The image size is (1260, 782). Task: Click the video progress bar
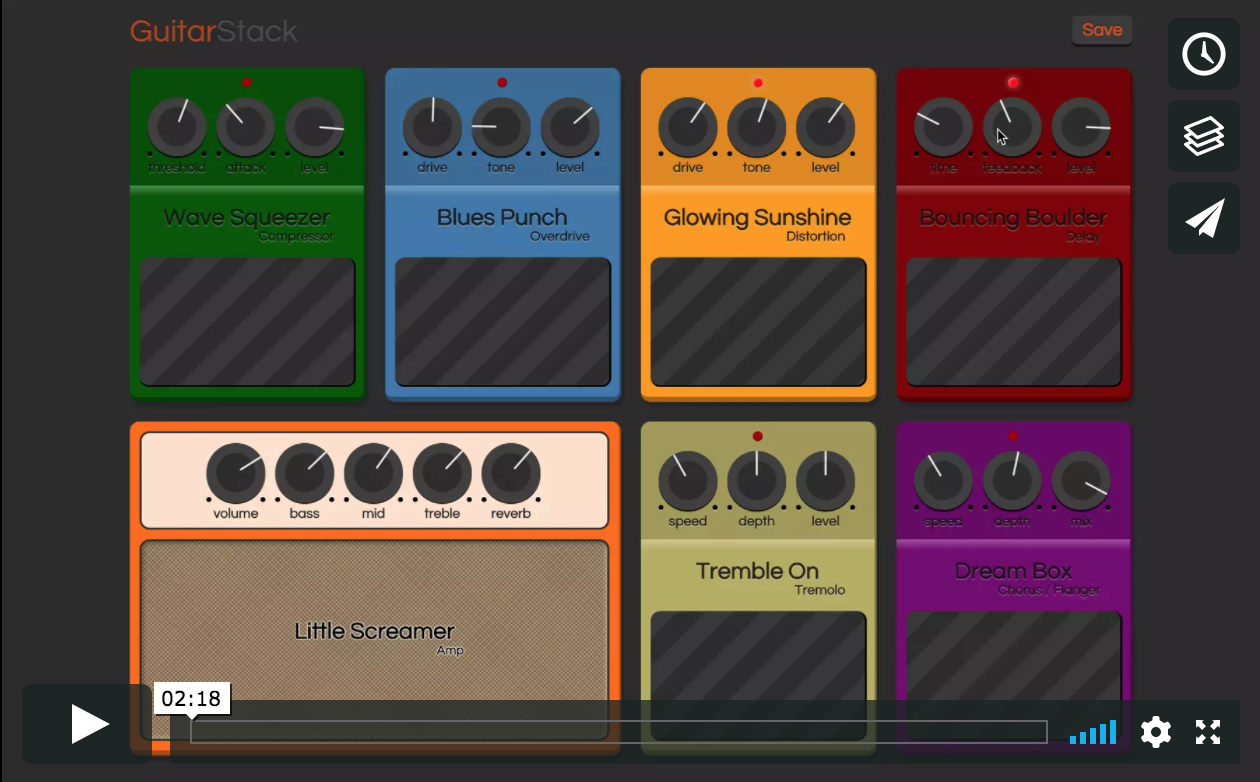[x=618, y=732]
